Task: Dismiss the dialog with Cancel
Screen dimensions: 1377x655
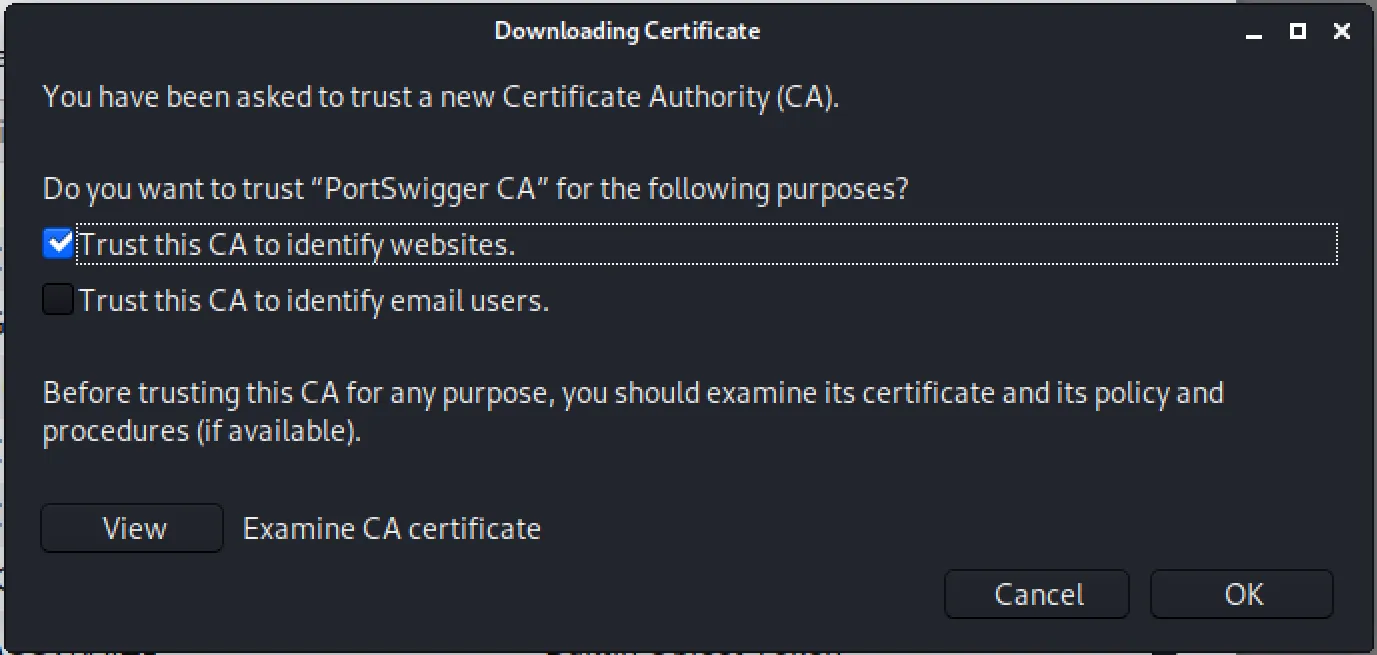Action: (1036, 593)
